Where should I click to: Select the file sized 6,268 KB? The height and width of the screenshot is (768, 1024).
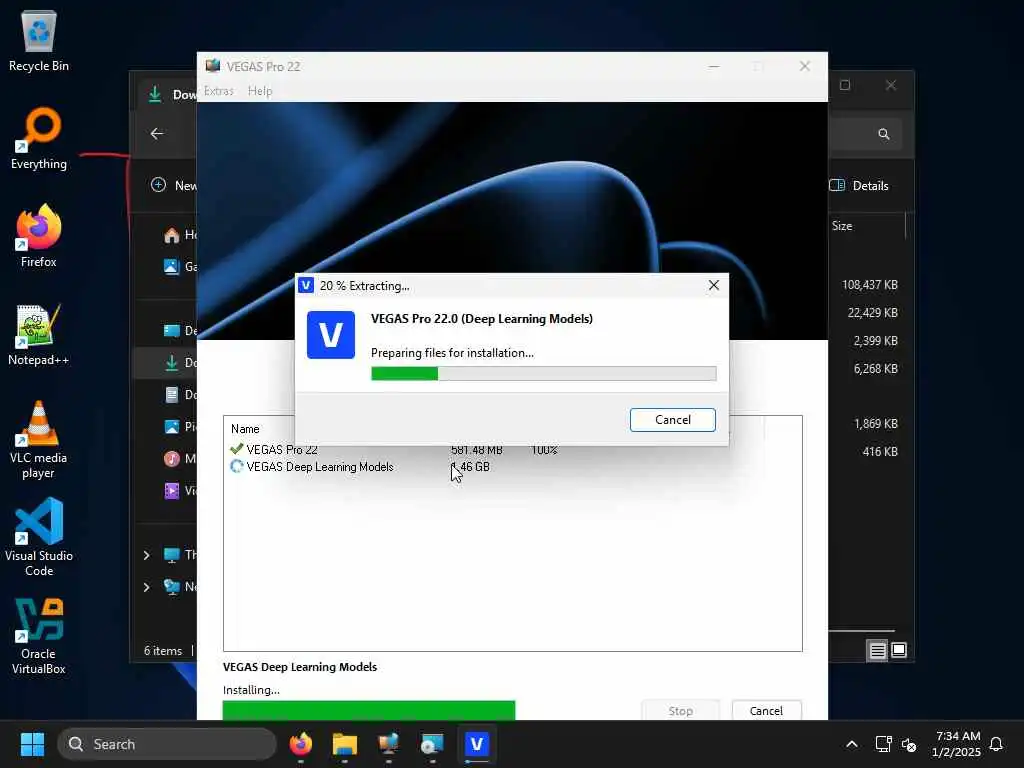click(x=875, y=369)
